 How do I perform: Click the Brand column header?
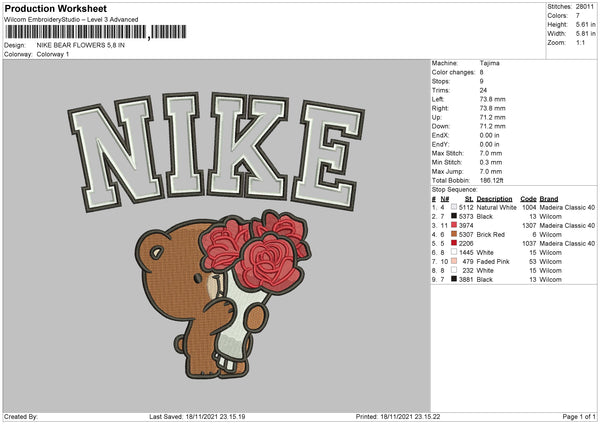(549, 199)
